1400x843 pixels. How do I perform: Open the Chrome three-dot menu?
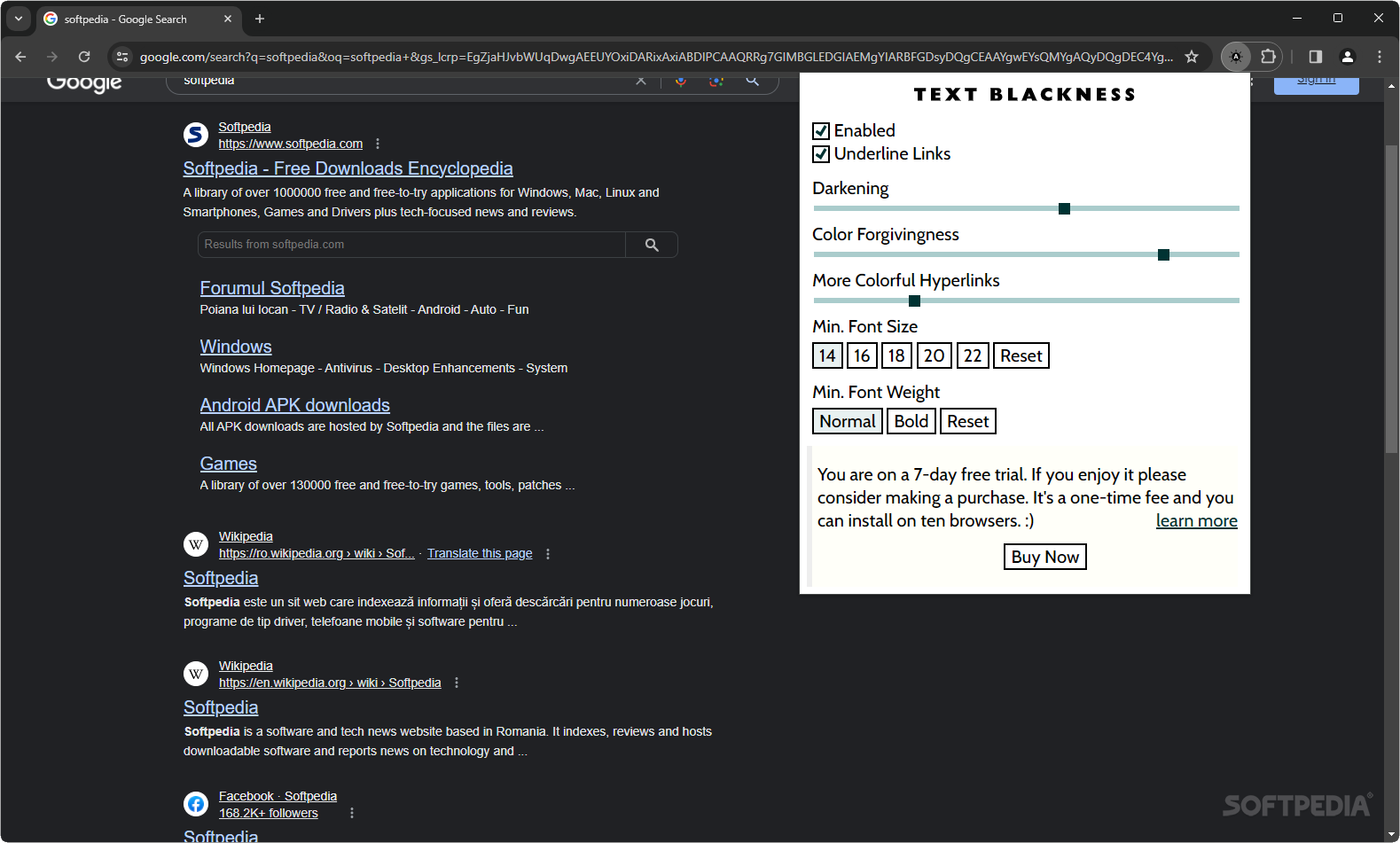1380,57
